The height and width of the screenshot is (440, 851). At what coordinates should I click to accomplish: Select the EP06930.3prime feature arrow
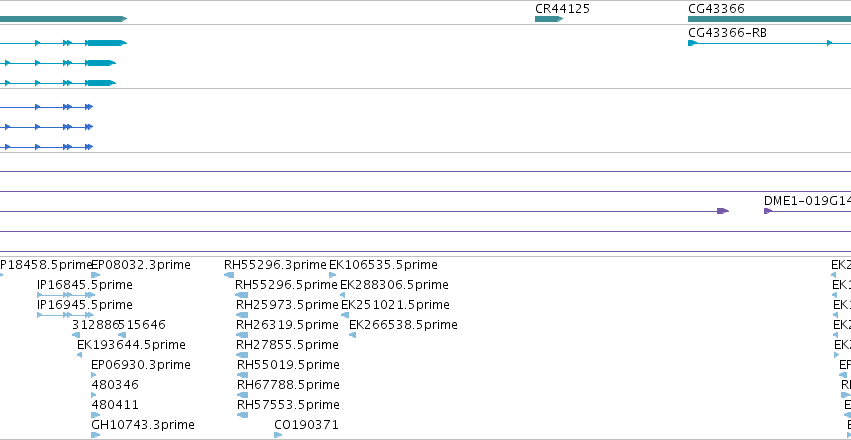click(94, 375)
